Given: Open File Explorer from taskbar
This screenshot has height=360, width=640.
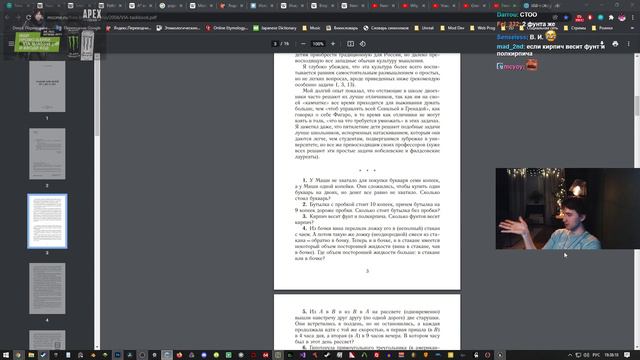Looking at the screenshot, I should 31,355.
